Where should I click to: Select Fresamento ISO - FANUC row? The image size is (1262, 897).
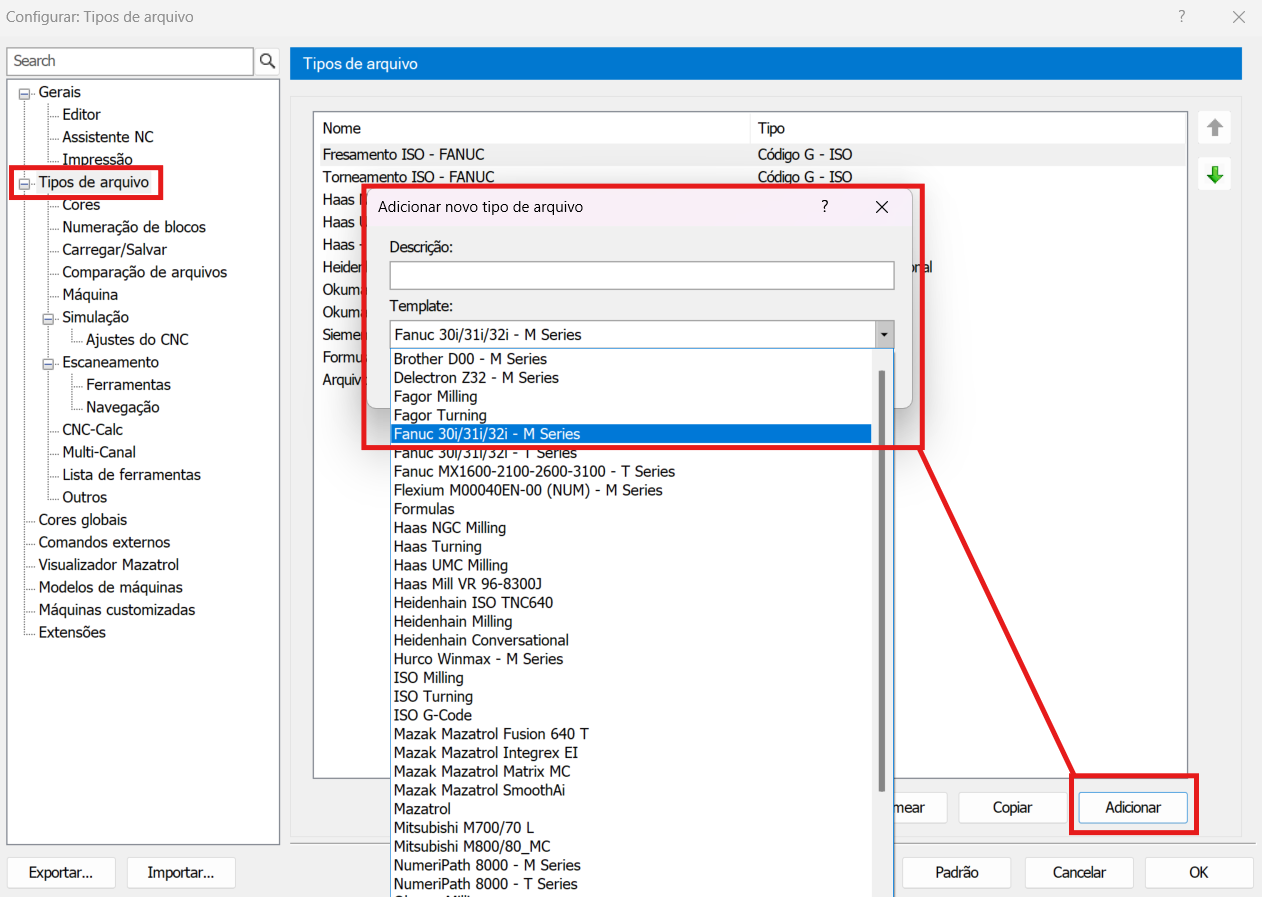pos(750,155)
